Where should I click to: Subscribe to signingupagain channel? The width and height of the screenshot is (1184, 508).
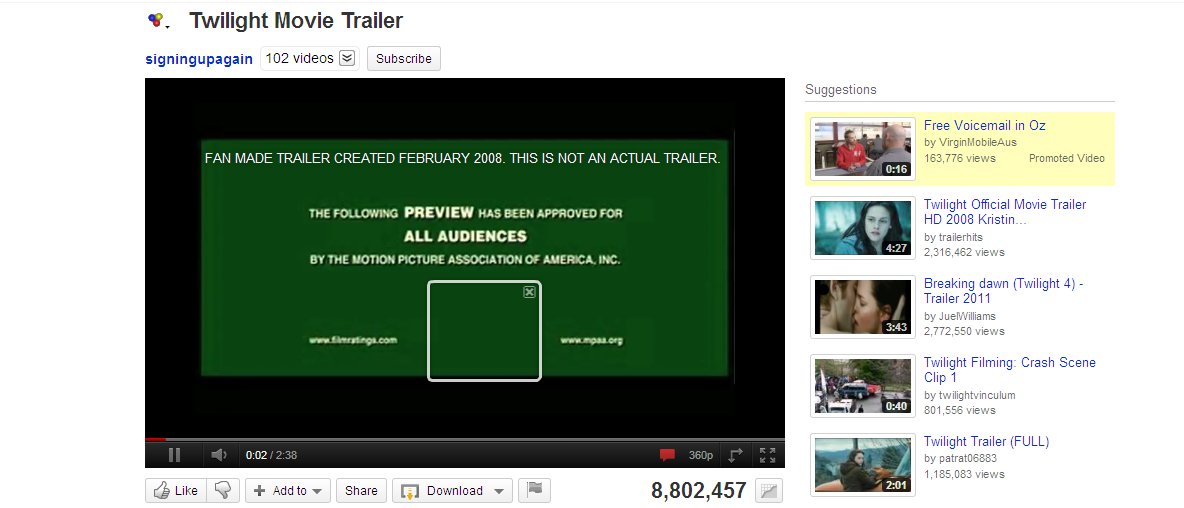pyautogui.click(x=404, y=59)
